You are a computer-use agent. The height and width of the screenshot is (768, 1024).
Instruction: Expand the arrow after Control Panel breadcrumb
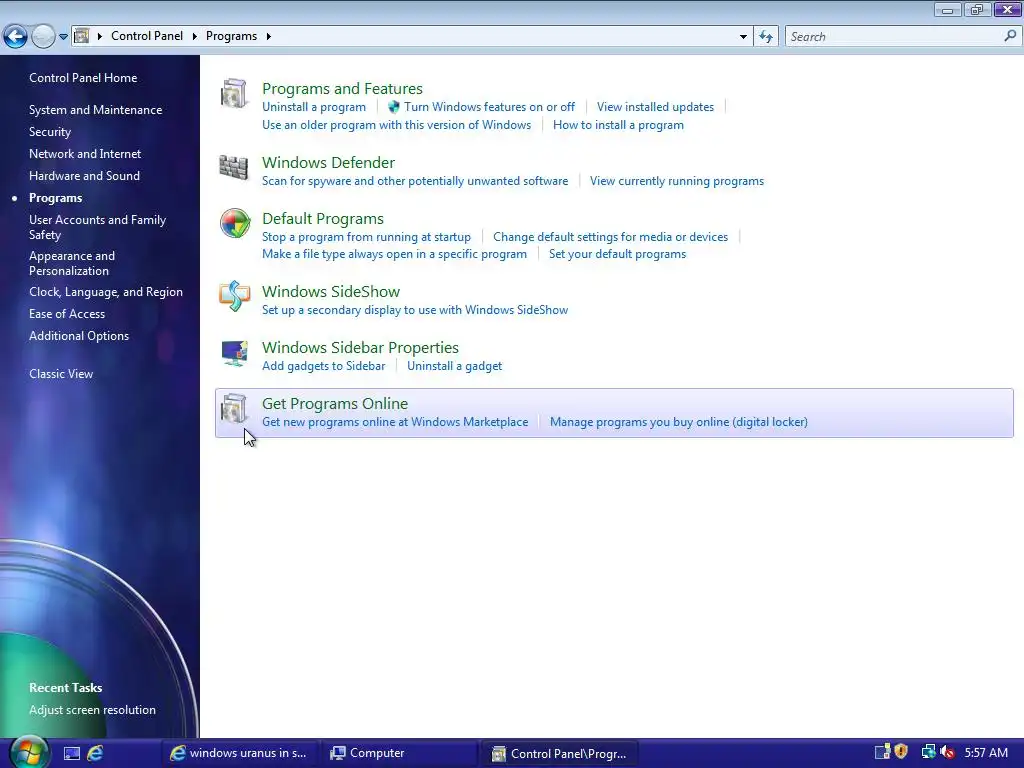point(195,36)
